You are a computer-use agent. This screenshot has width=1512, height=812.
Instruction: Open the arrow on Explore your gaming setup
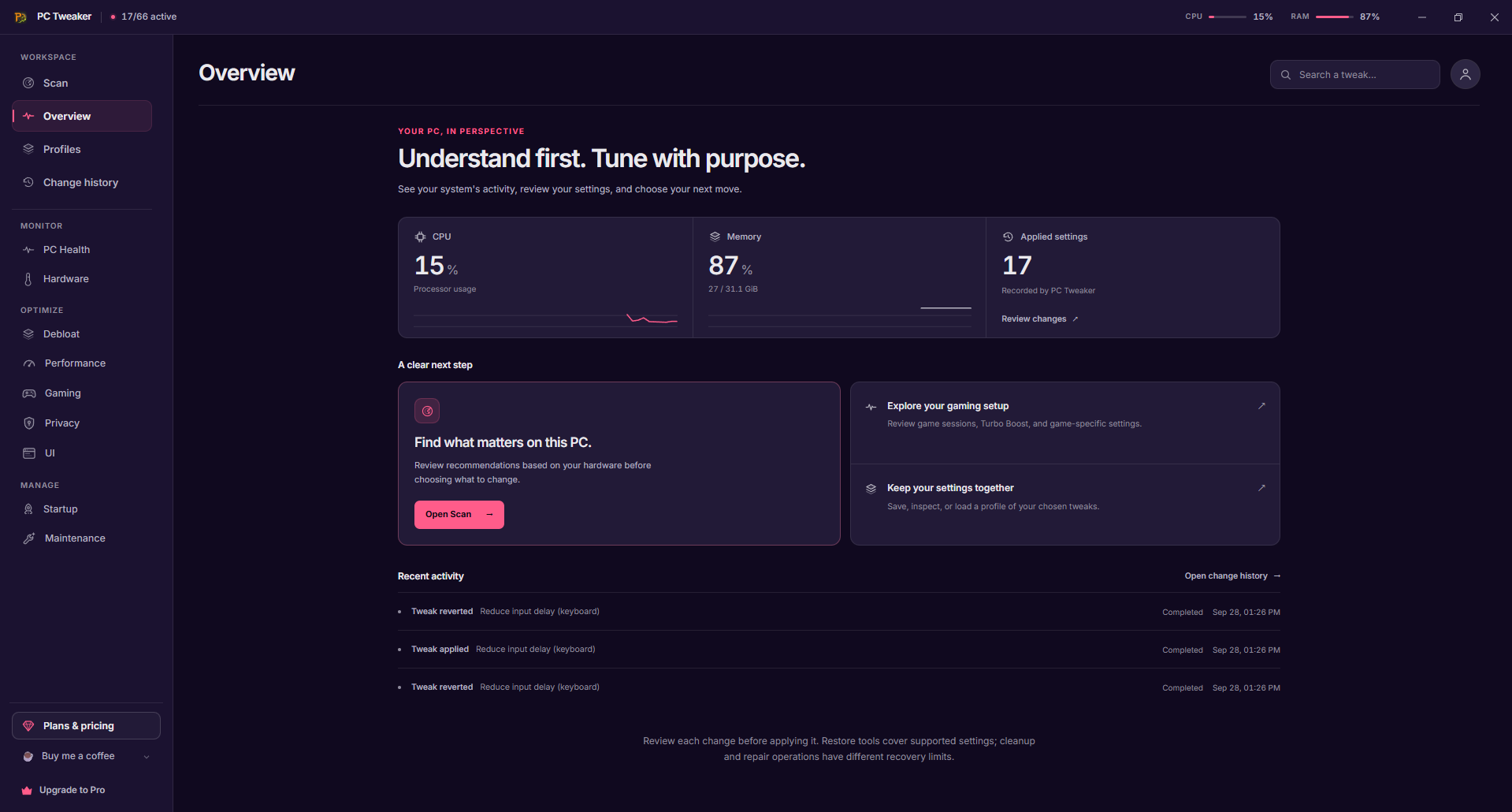click(x=1261, y=406)
